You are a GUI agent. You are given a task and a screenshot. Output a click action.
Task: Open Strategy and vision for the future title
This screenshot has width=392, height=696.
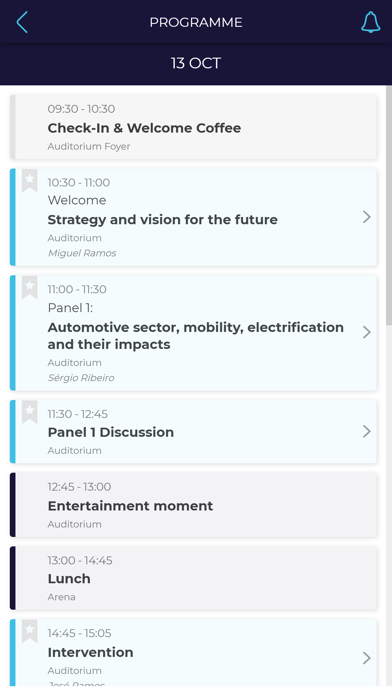162,219
